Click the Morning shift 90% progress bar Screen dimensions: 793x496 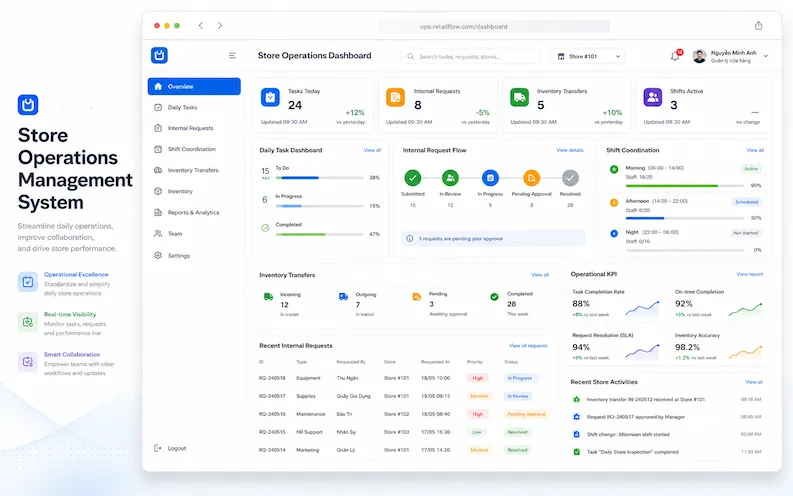pyautogui.click(x=685, y=186)
